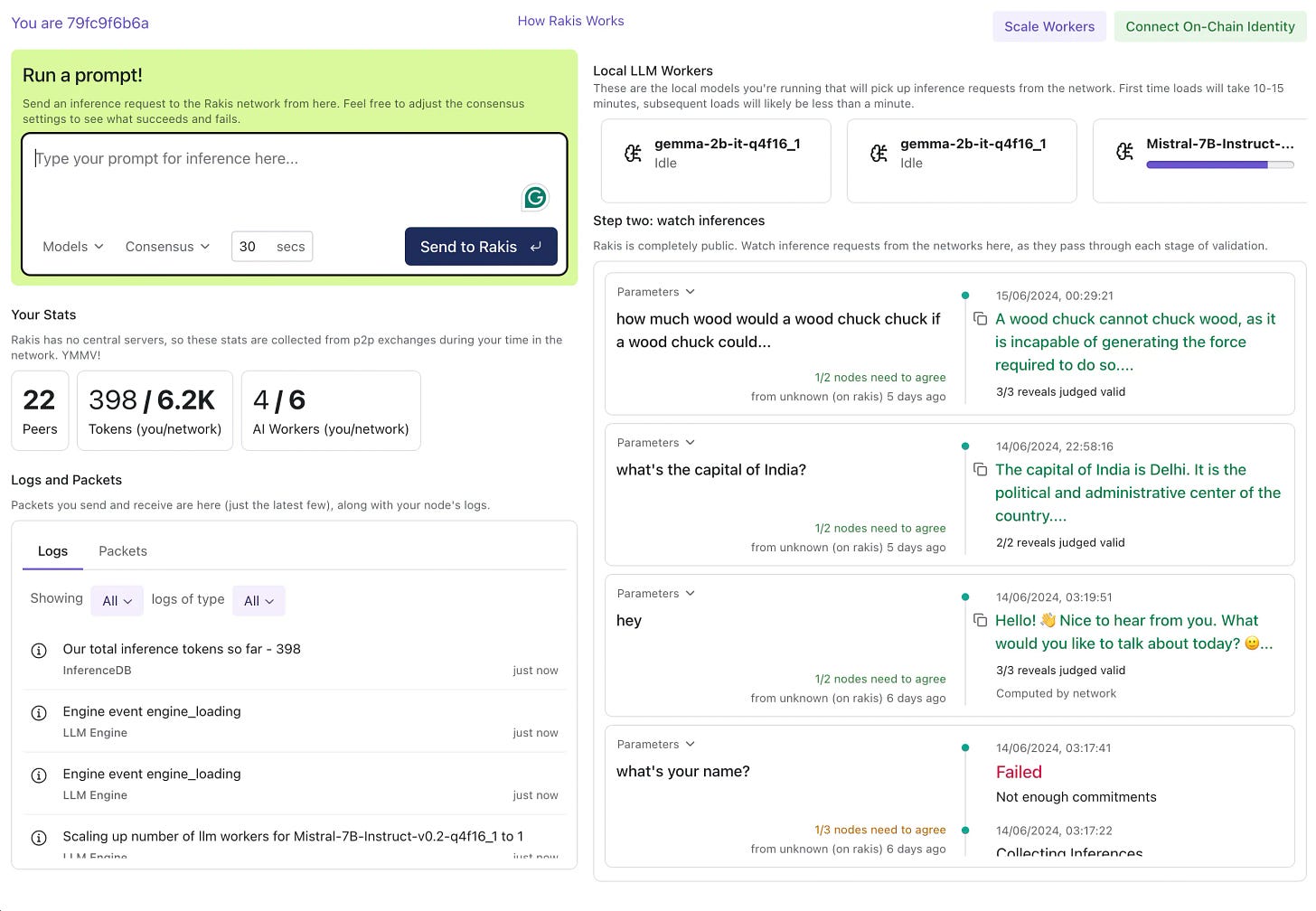Click 'how much wood would a wood chuck' prompt text

778,331
